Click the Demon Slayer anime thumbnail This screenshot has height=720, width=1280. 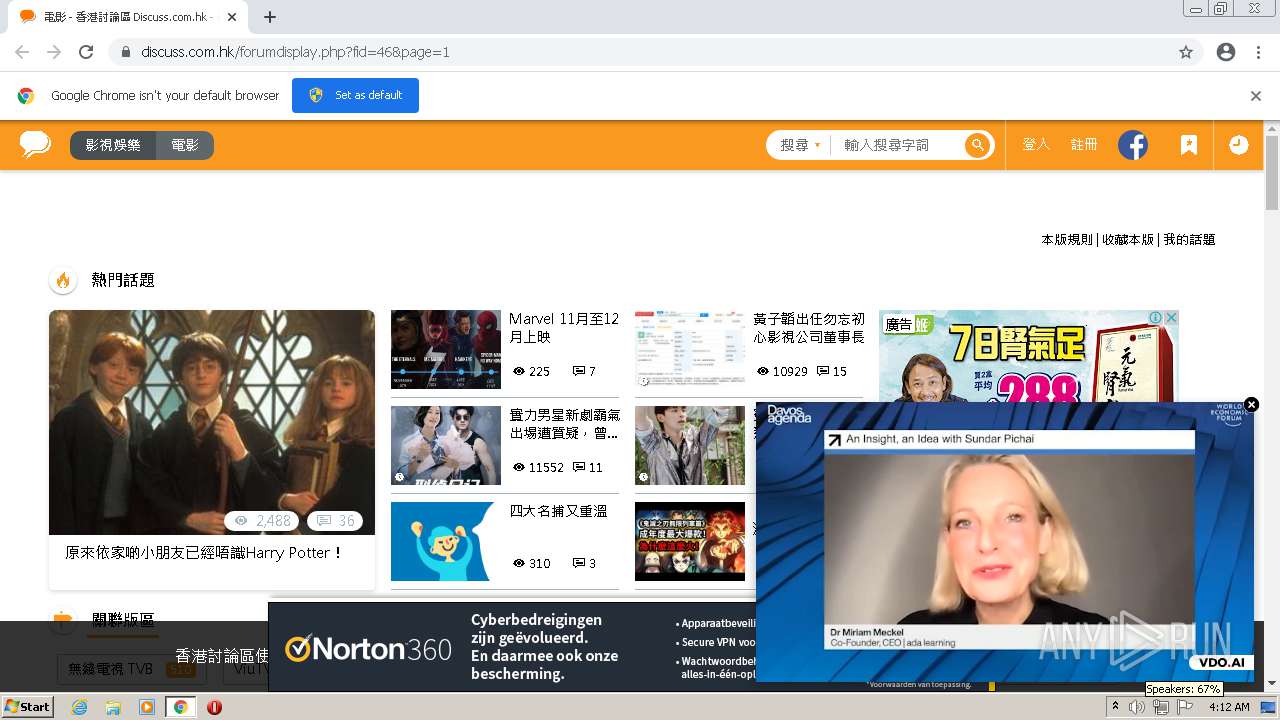(x=690, y=541)
